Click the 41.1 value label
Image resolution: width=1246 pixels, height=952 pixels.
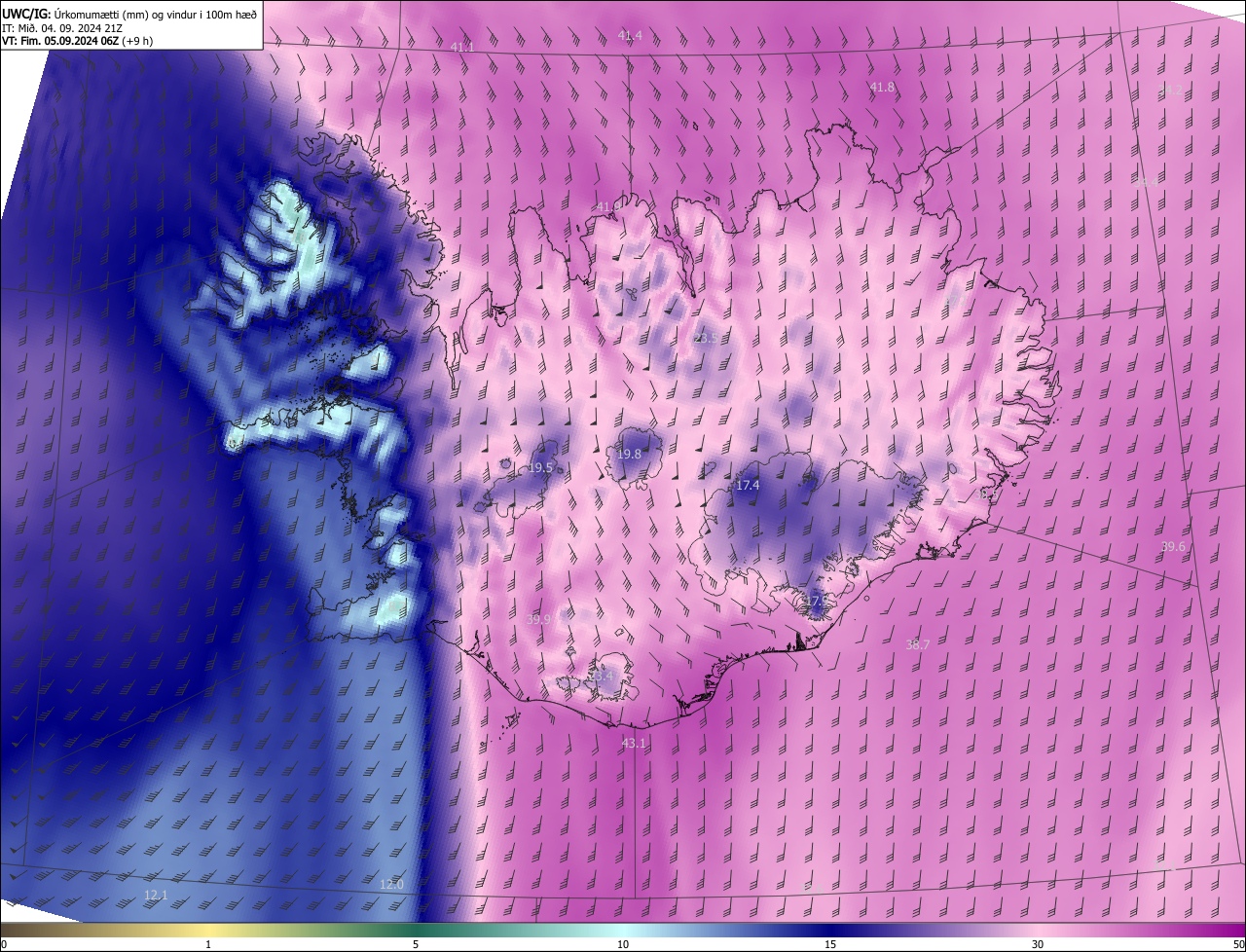462,47
